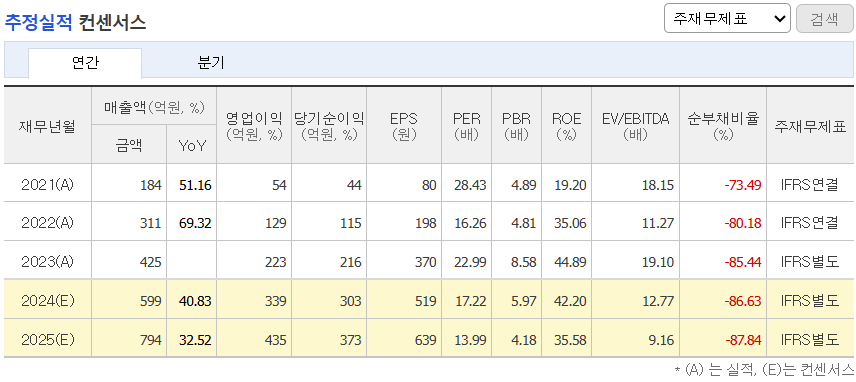This screenshot has height=382, width=856.
Task: Click the 2024 sales amount 599
Action: [x=151, y=301]
